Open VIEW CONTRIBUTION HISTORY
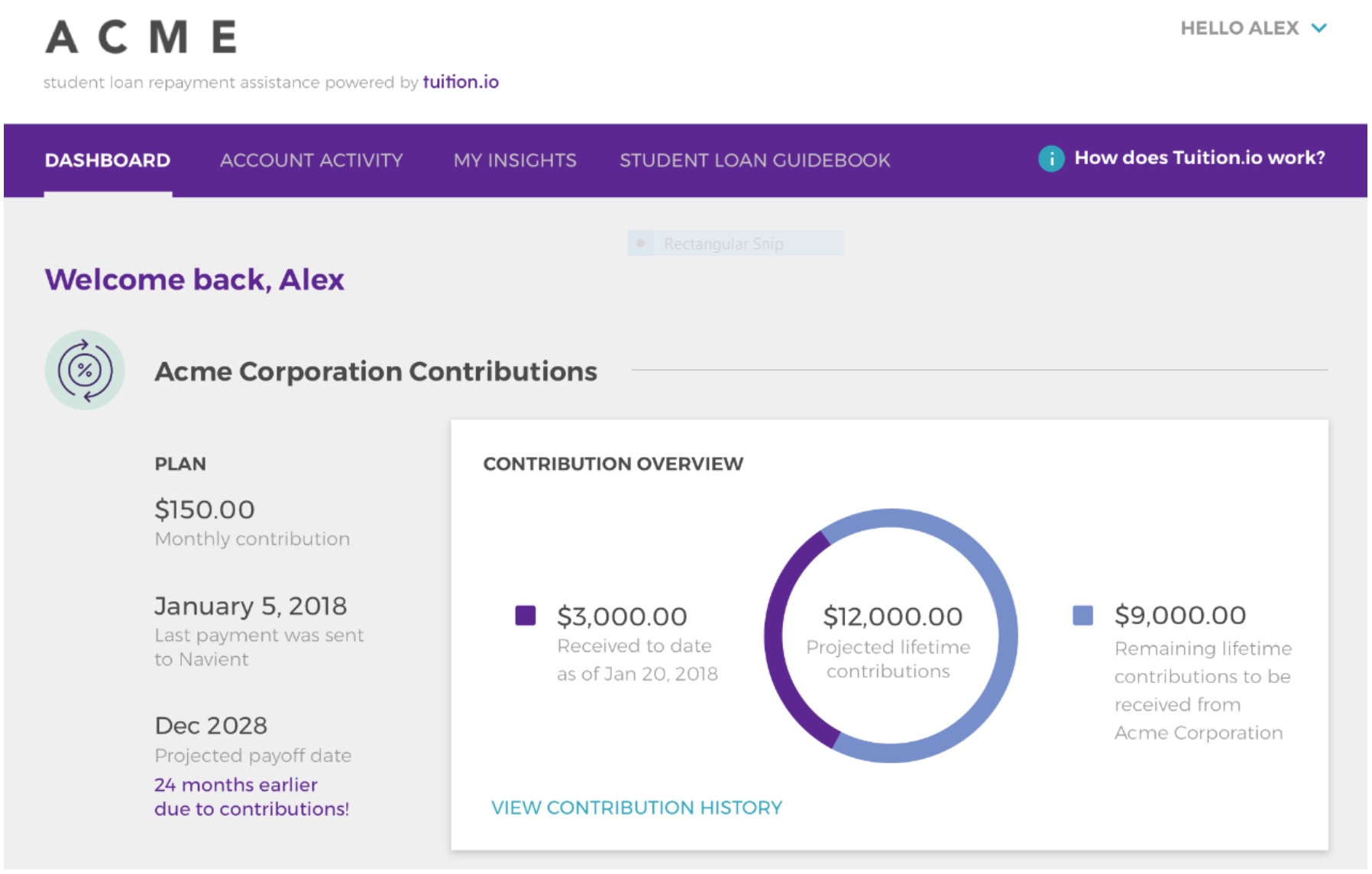The width and height of the screenshot is (1372, 874). coord(636,807)
